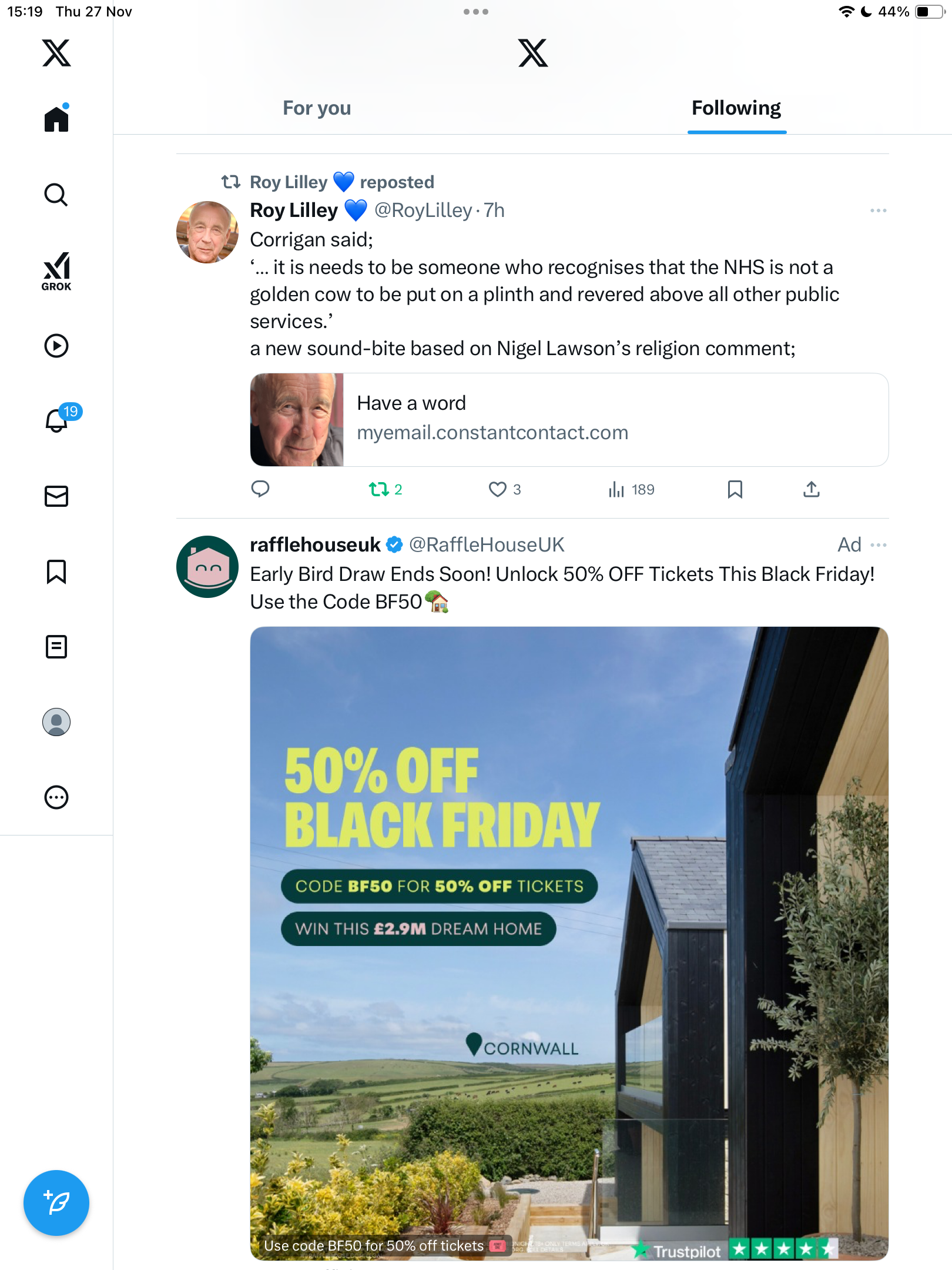Open the Have a word link card
Viewport: 952px width, 1270px height.
pos(569,420)
